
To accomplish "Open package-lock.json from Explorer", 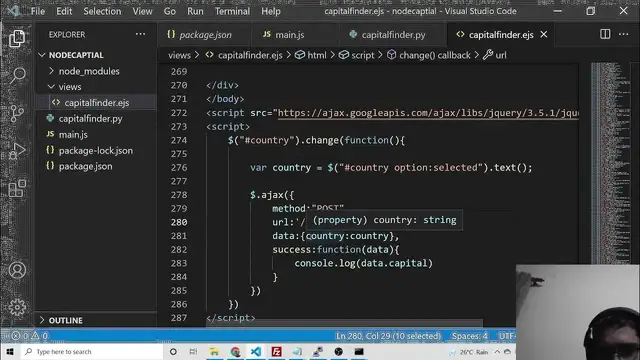I will (x=96, y=150).
